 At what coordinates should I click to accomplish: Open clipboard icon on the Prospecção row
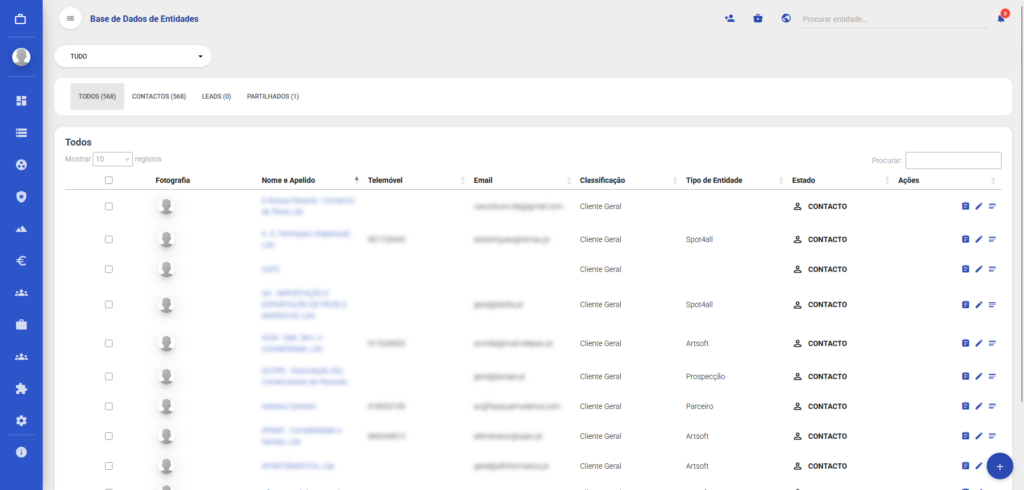965,376
